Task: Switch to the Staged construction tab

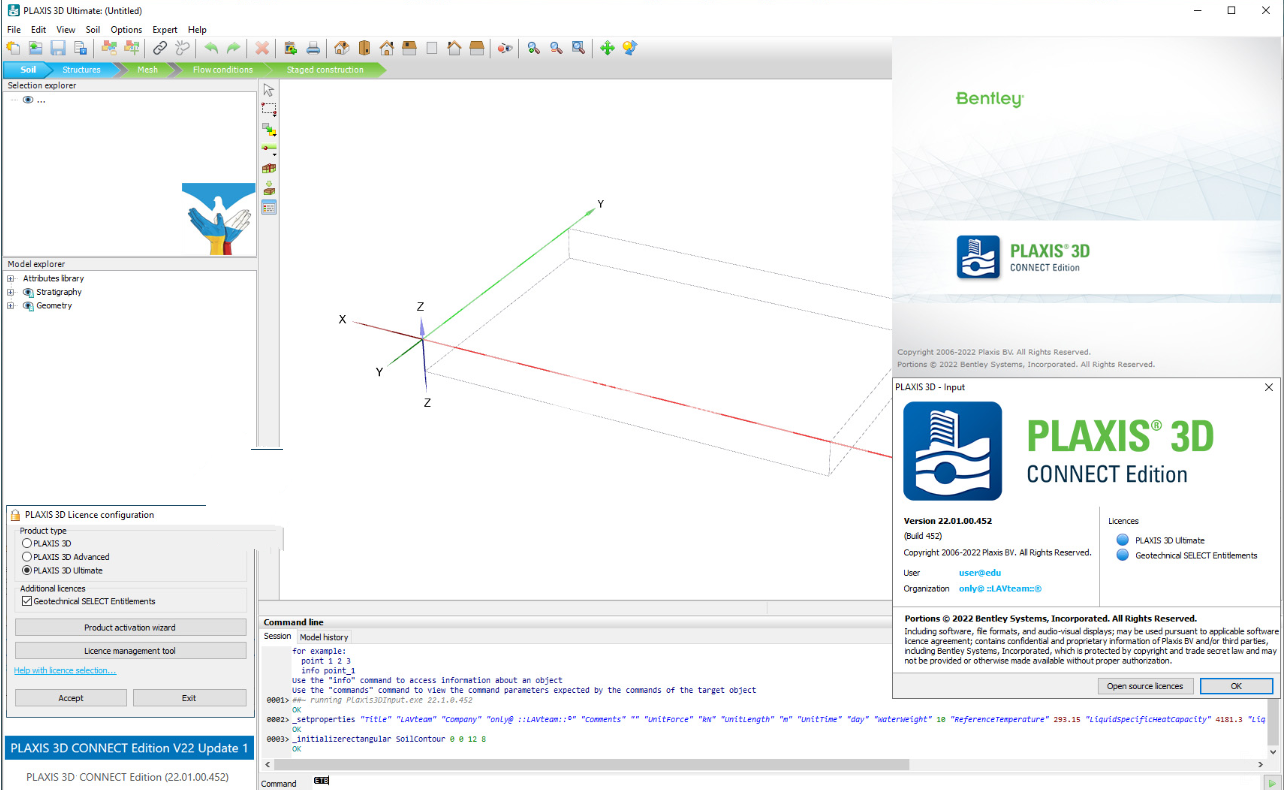Action: point(325,70)
